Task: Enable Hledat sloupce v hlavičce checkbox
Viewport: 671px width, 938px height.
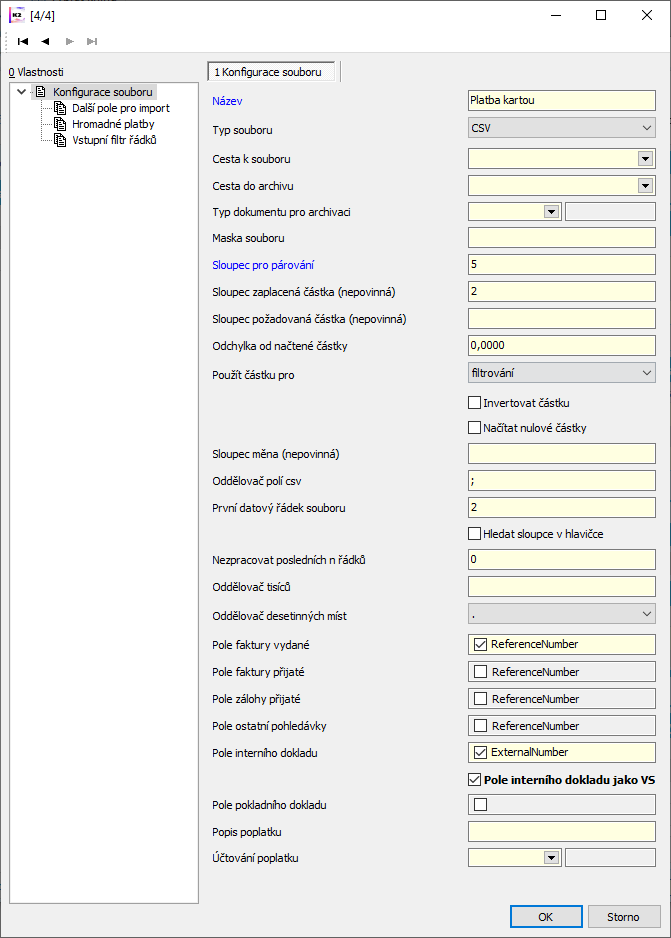Action: [474, 534]
